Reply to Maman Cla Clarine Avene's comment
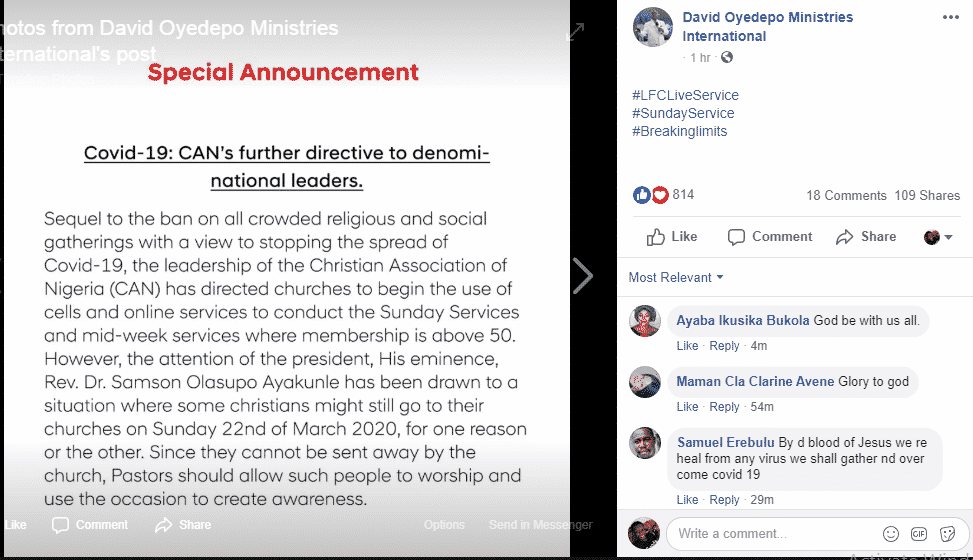973x560 pixels. pyautogui.click(x=724, y=407)
